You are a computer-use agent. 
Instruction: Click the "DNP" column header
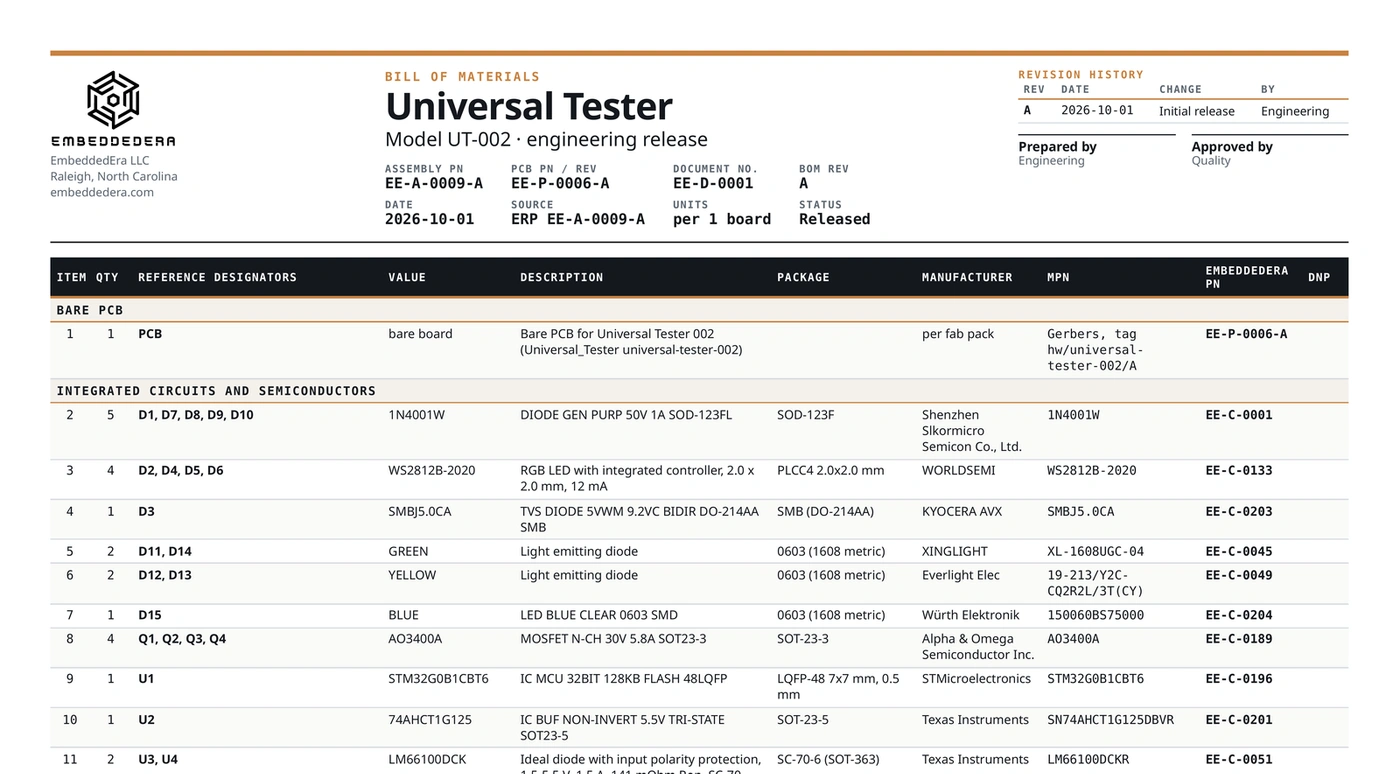[1319, 277]
